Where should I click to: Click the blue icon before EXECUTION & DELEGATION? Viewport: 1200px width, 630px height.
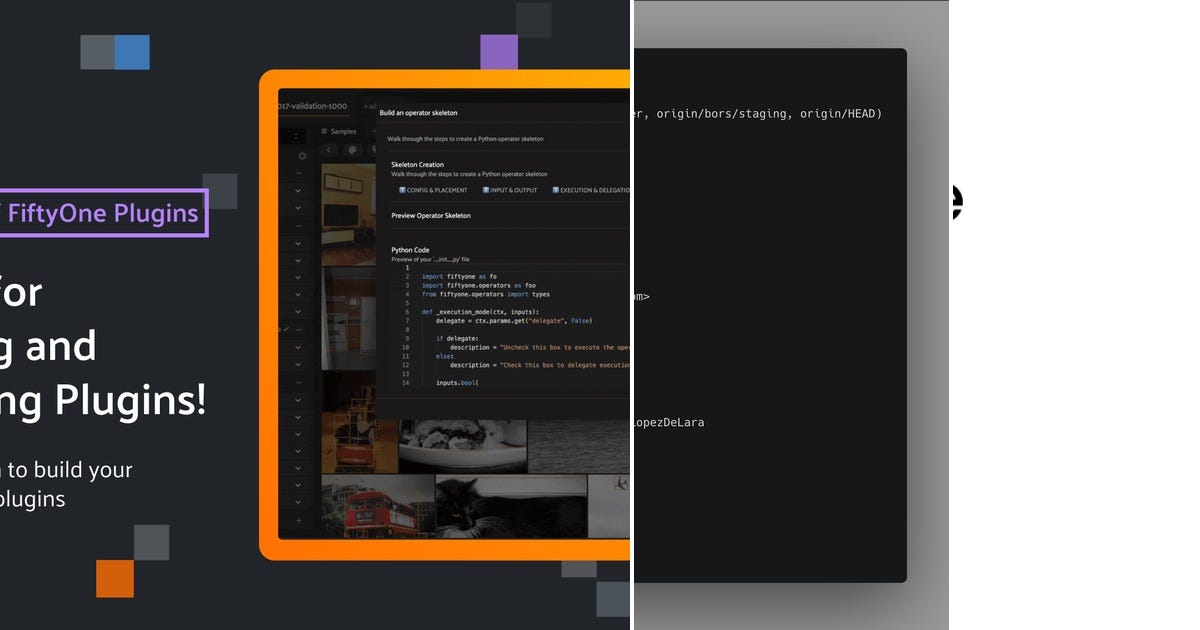(557, 190)
